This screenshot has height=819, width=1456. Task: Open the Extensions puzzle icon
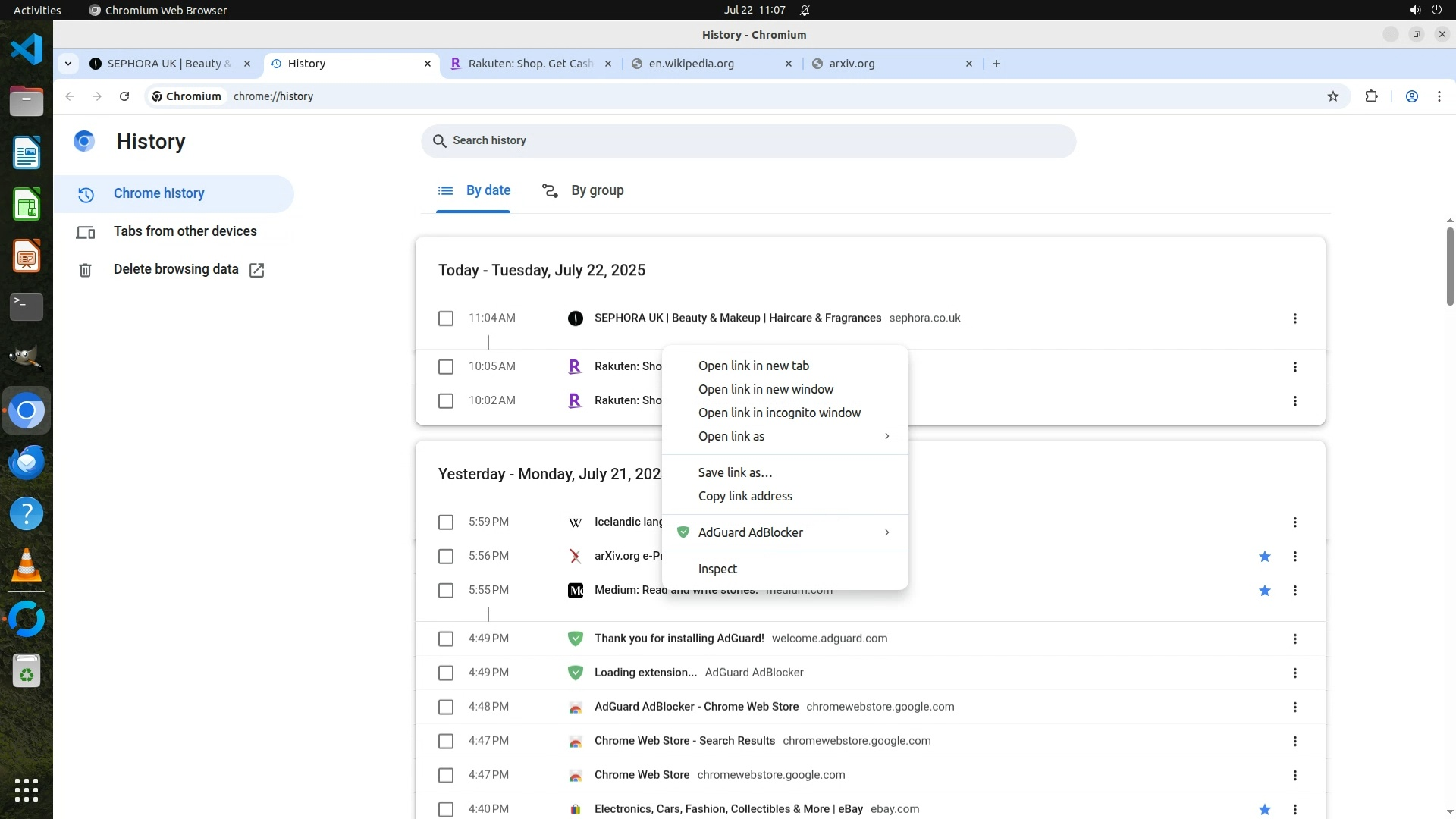1371,96
